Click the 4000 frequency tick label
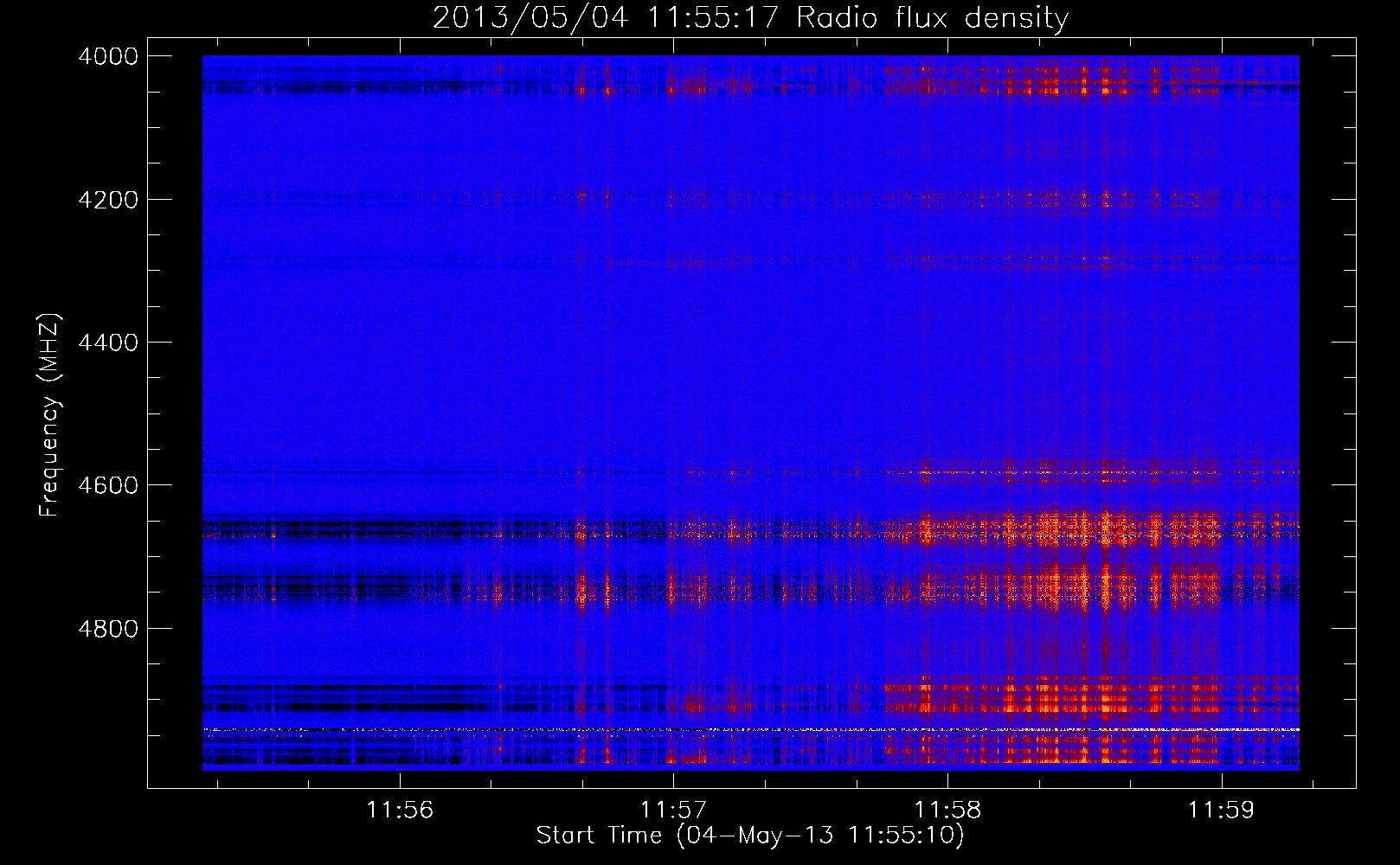Viewport: 1400px width, 865px height. 108,56
